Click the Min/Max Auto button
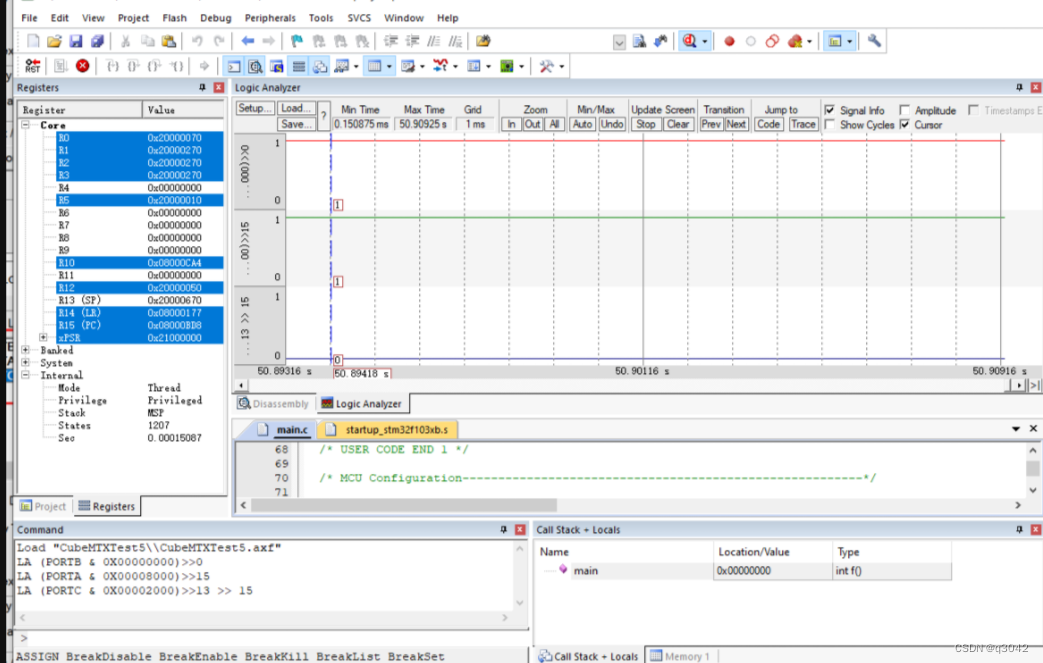The width and height of the screenshot is (1043, 663). click(583, 124)
